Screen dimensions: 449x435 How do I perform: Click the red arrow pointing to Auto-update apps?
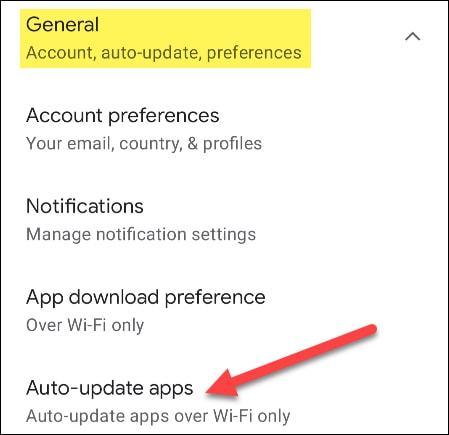pos(291,360)
